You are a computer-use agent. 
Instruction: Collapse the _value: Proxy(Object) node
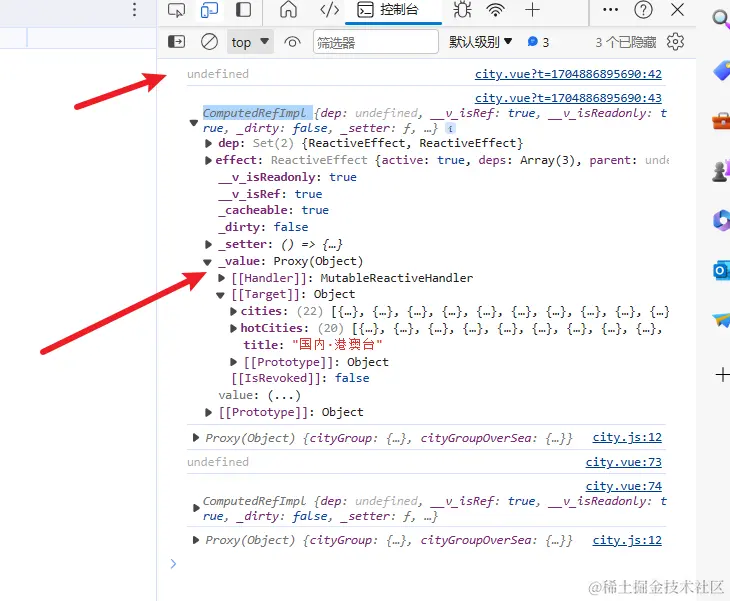(x=208, y=262)
